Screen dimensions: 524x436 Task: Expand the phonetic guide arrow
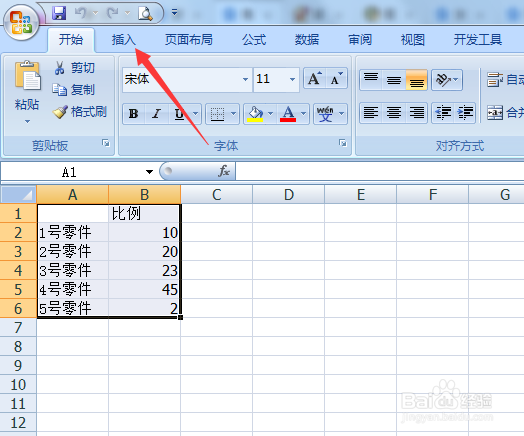coord(342,114)
